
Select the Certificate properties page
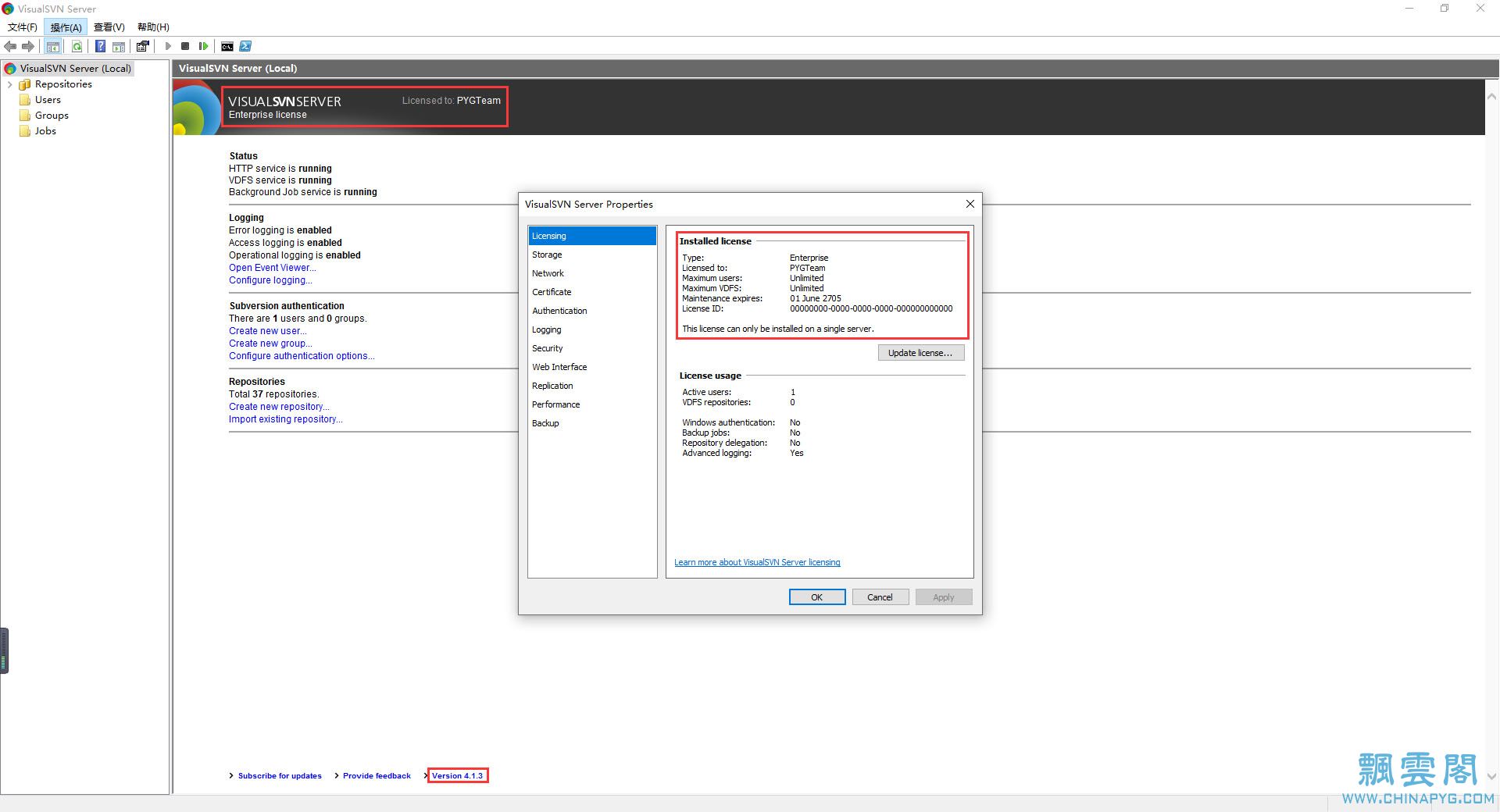(592, 292)
